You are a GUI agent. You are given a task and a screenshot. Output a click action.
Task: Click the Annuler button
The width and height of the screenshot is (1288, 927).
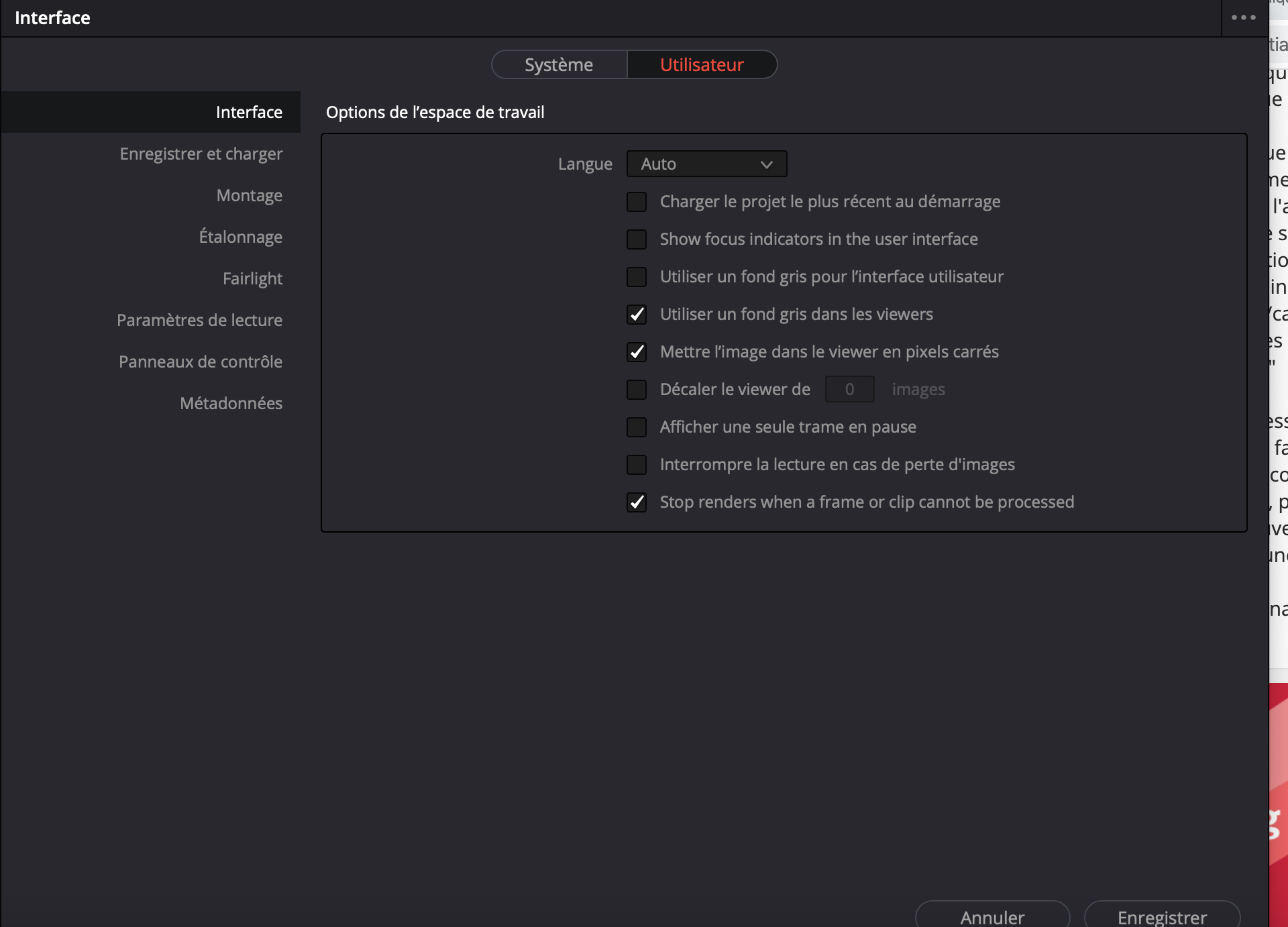(991, 916)
